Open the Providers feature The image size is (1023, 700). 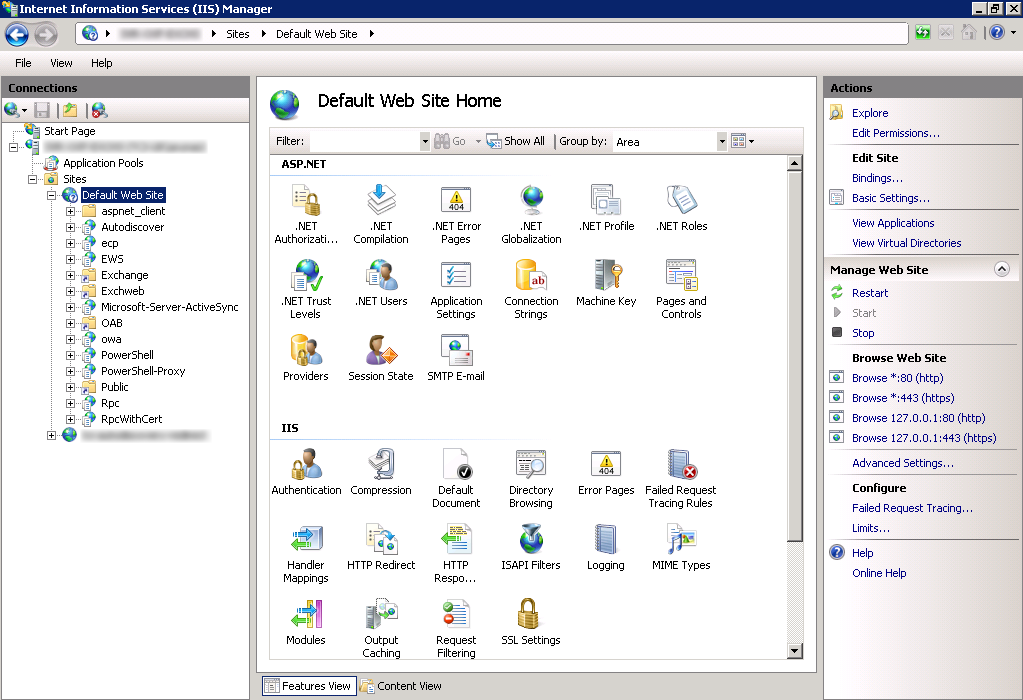coord(305,359)
